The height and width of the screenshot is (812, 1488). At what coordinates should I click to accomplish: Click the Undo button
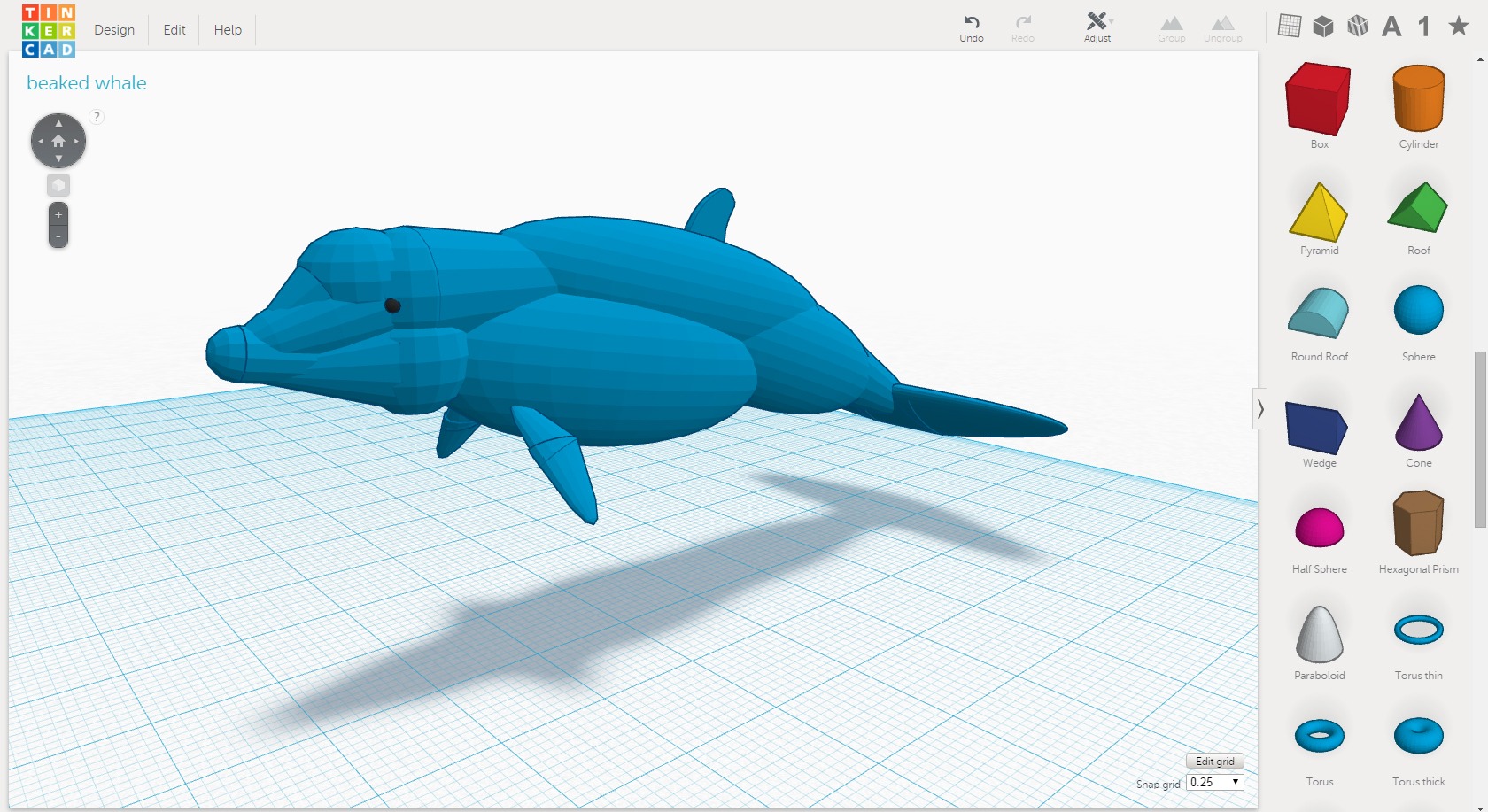[x=972, y=27]
